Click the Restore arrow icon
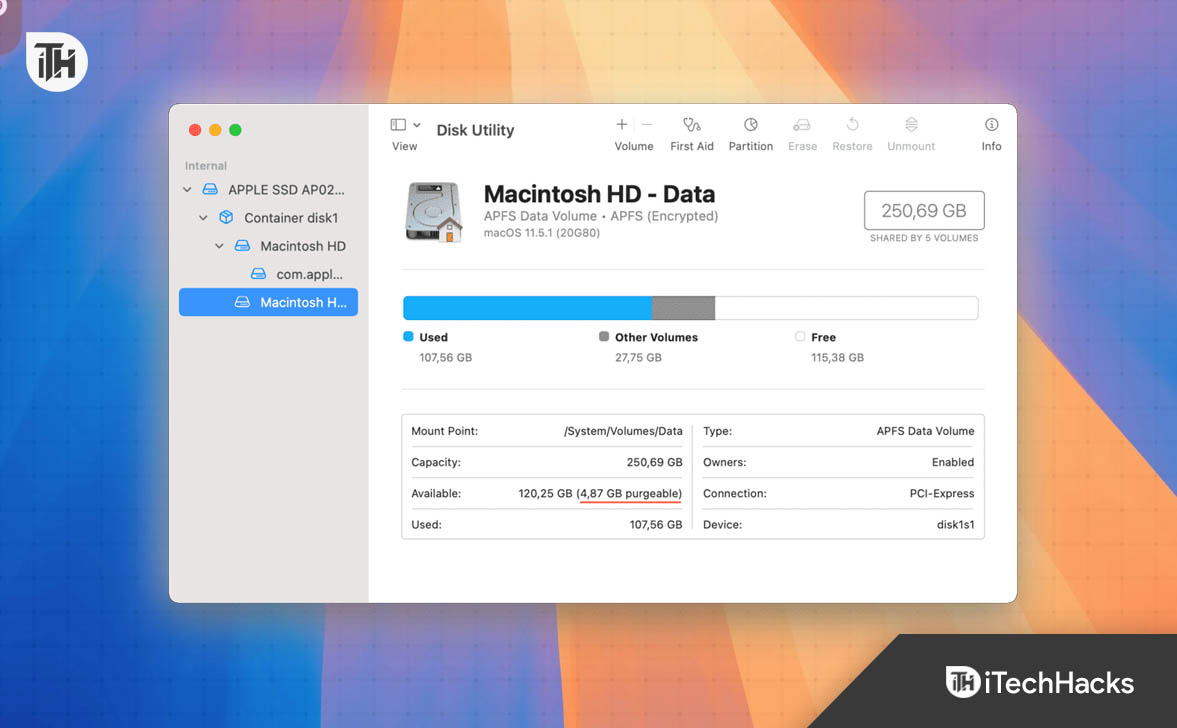Image resolution: width=1177 pixels, height=728 pixels. click(x=852, y=125)
